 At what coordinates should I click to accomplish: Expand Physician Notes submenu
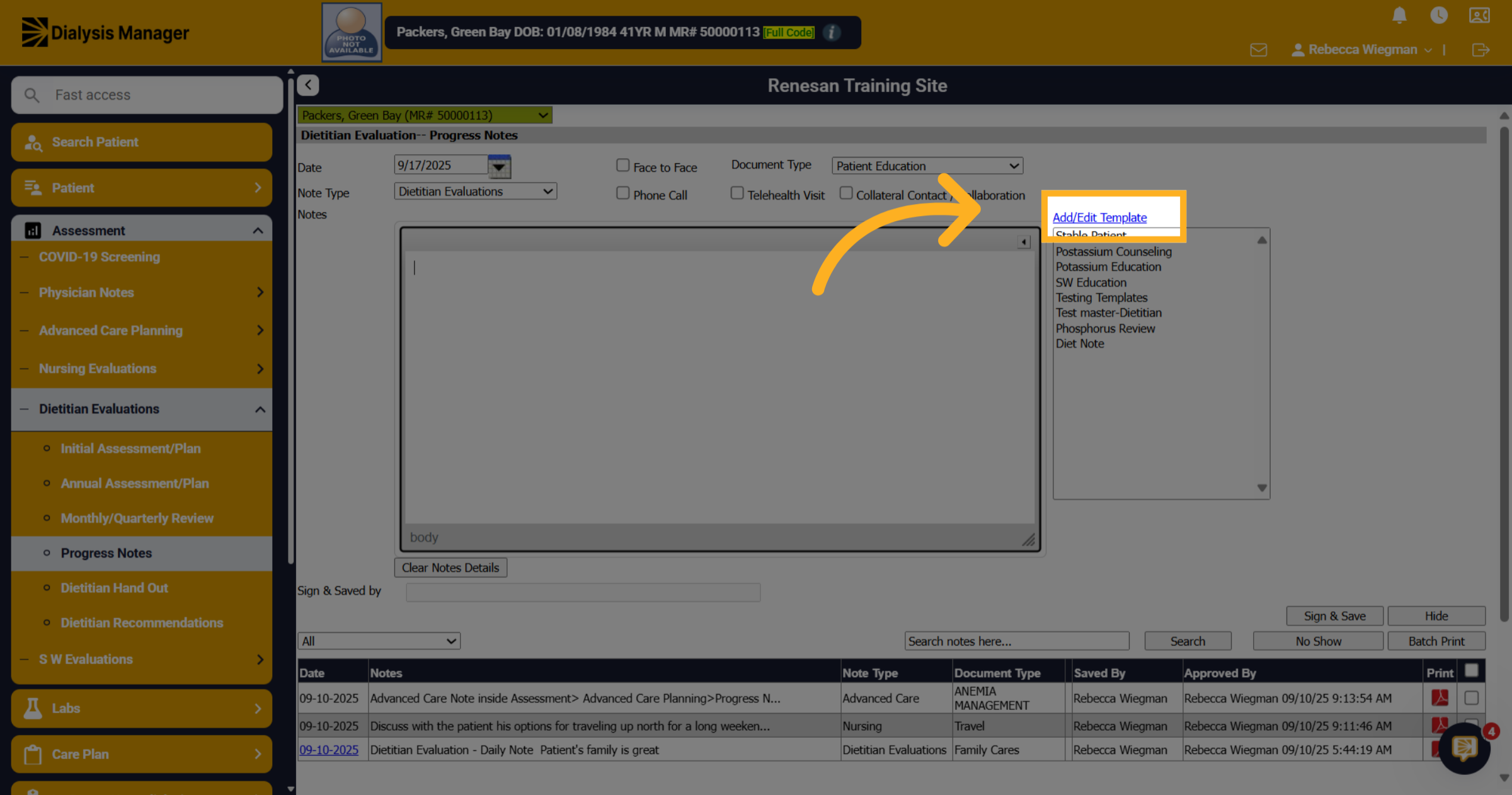(142, 292)
